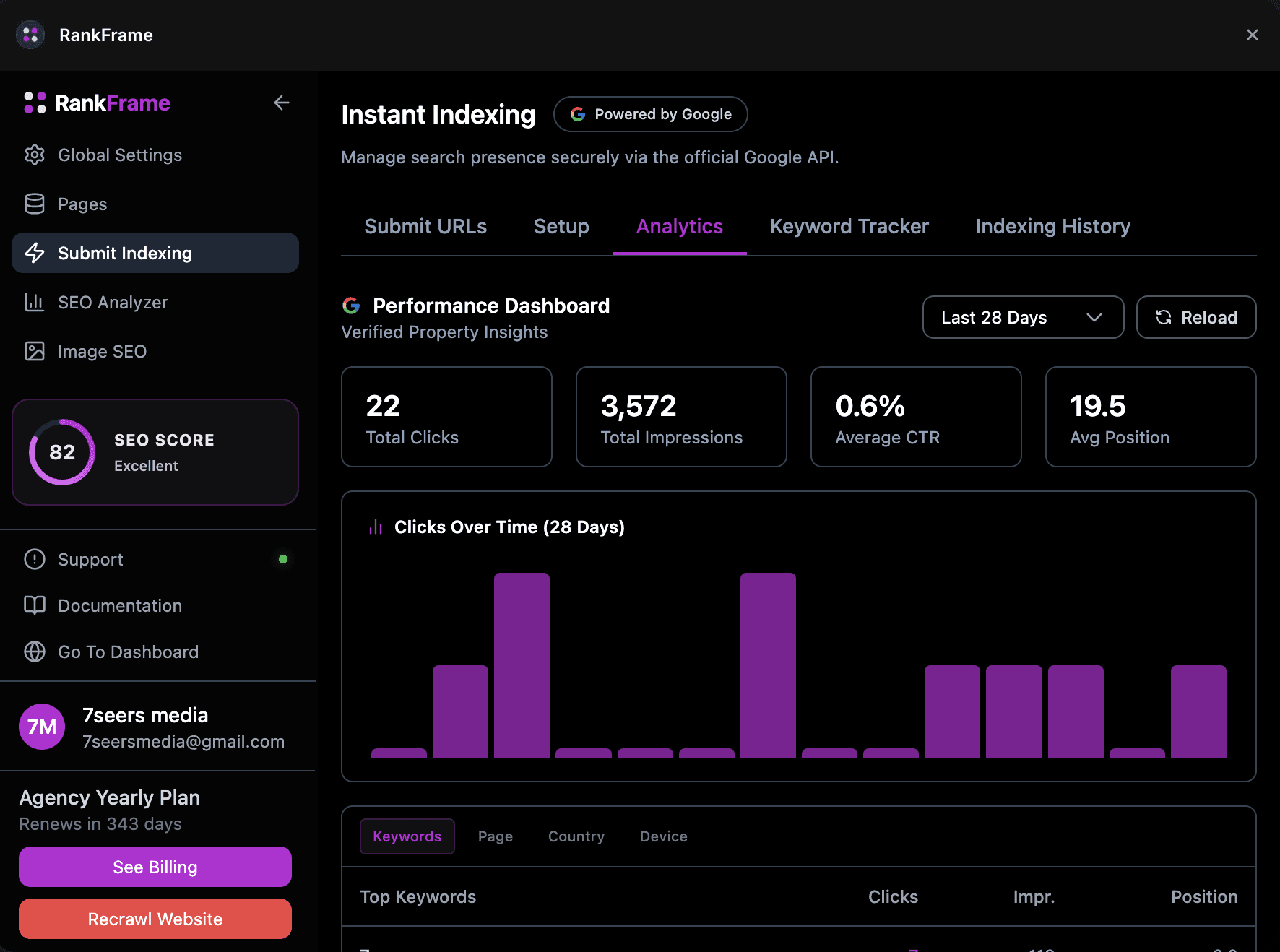Switch to Setup tab

click(x=561, y=226)
